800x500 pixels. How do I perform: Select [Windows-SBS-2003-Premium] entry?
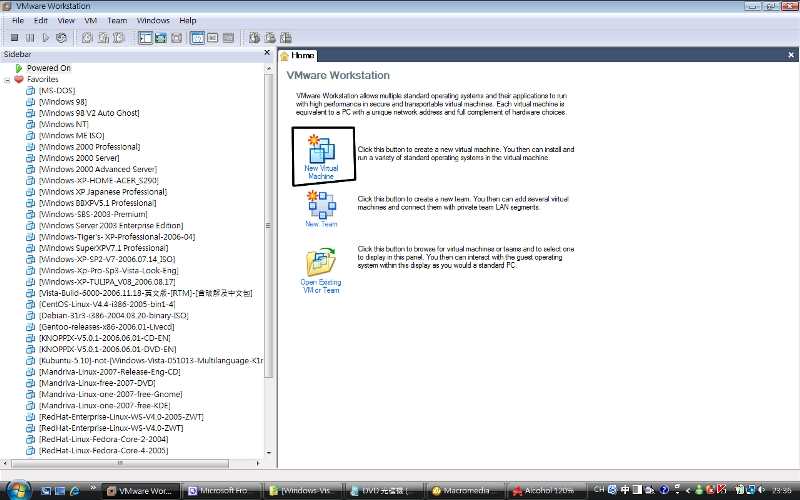93,214
